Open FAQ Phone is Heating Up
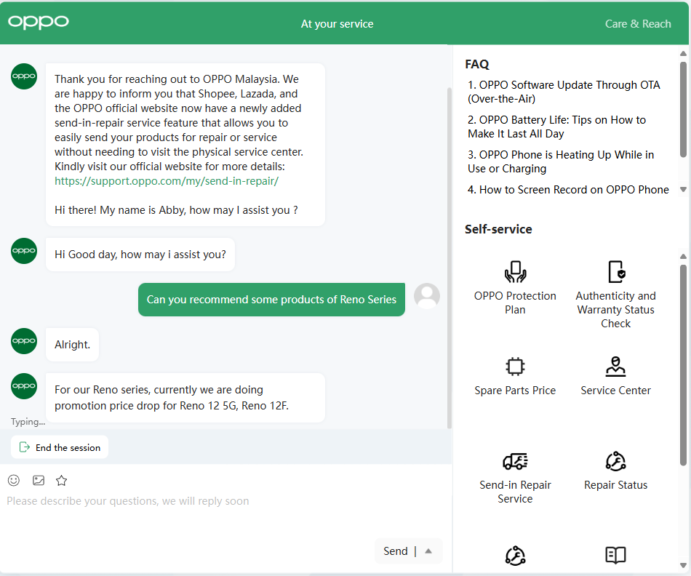The image size is (691, 576). pos(561,161)
